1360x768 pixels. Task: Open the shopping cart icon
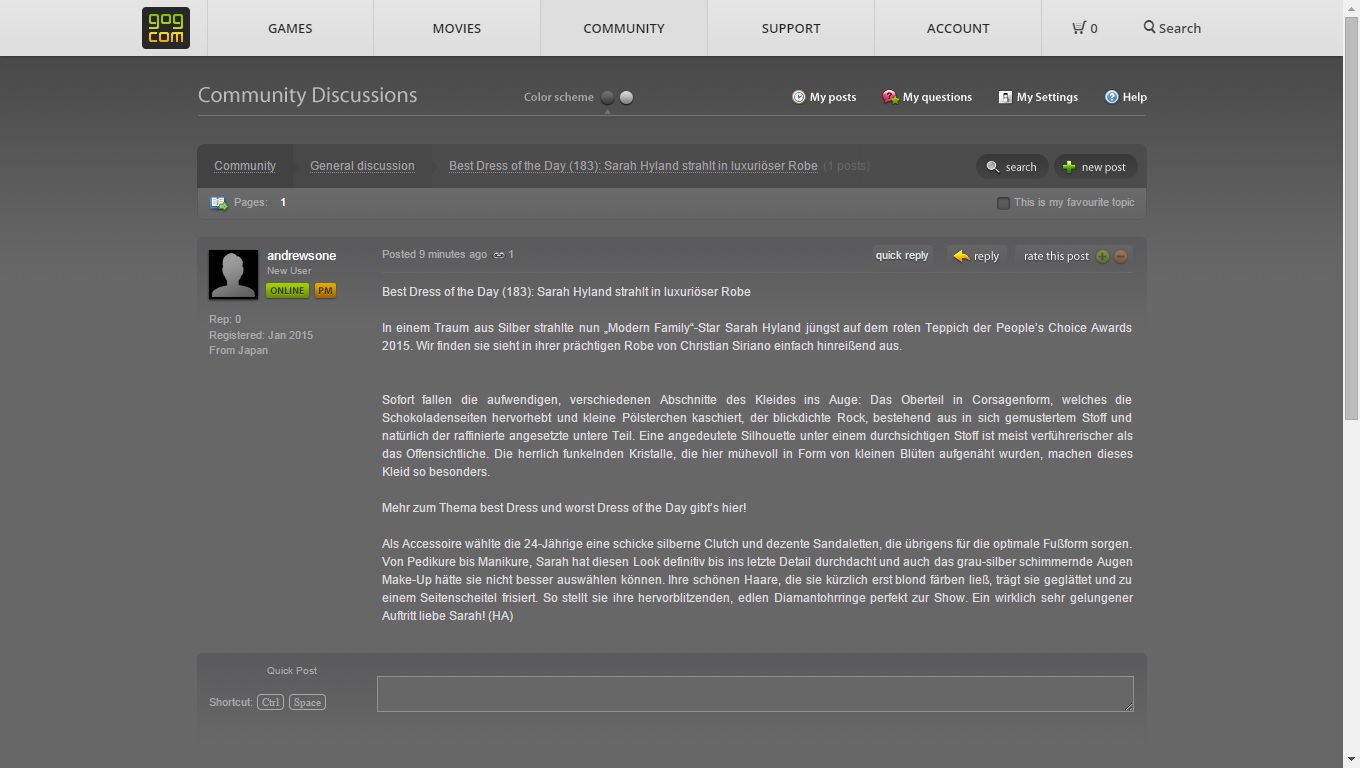[x=1079, y=28]
